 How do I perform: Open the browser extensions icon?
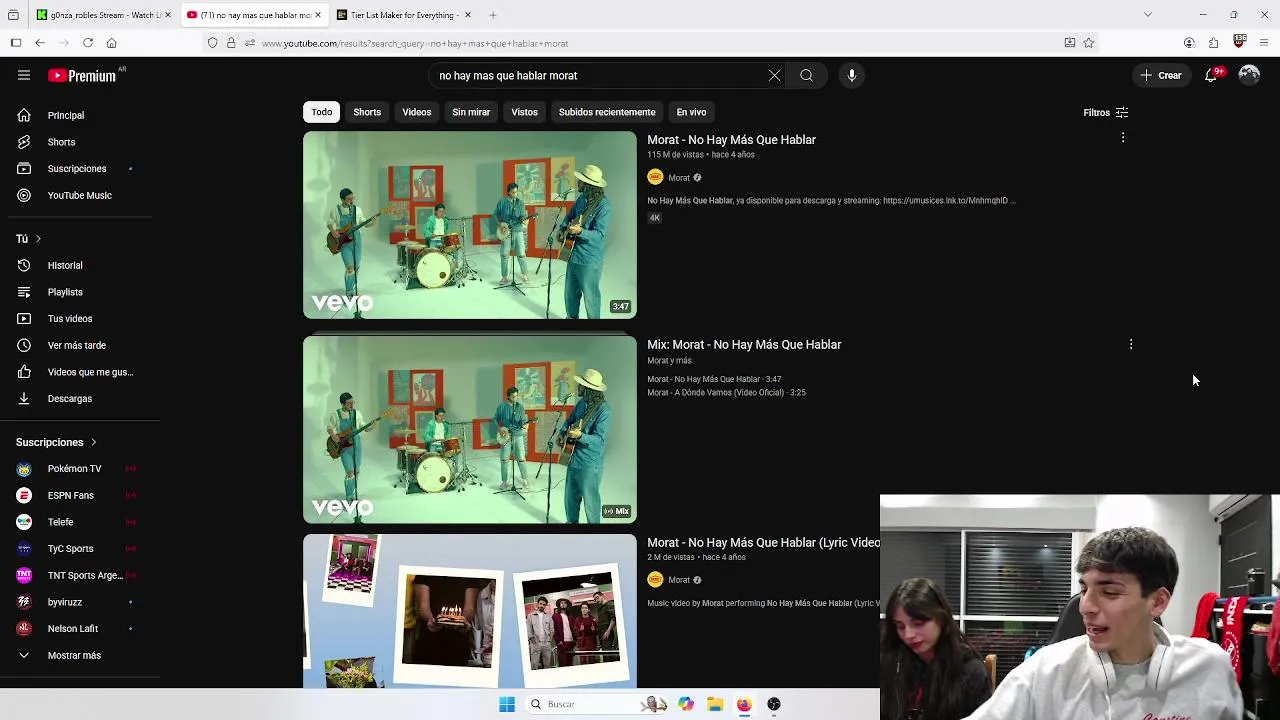[x=1213, y=43]
